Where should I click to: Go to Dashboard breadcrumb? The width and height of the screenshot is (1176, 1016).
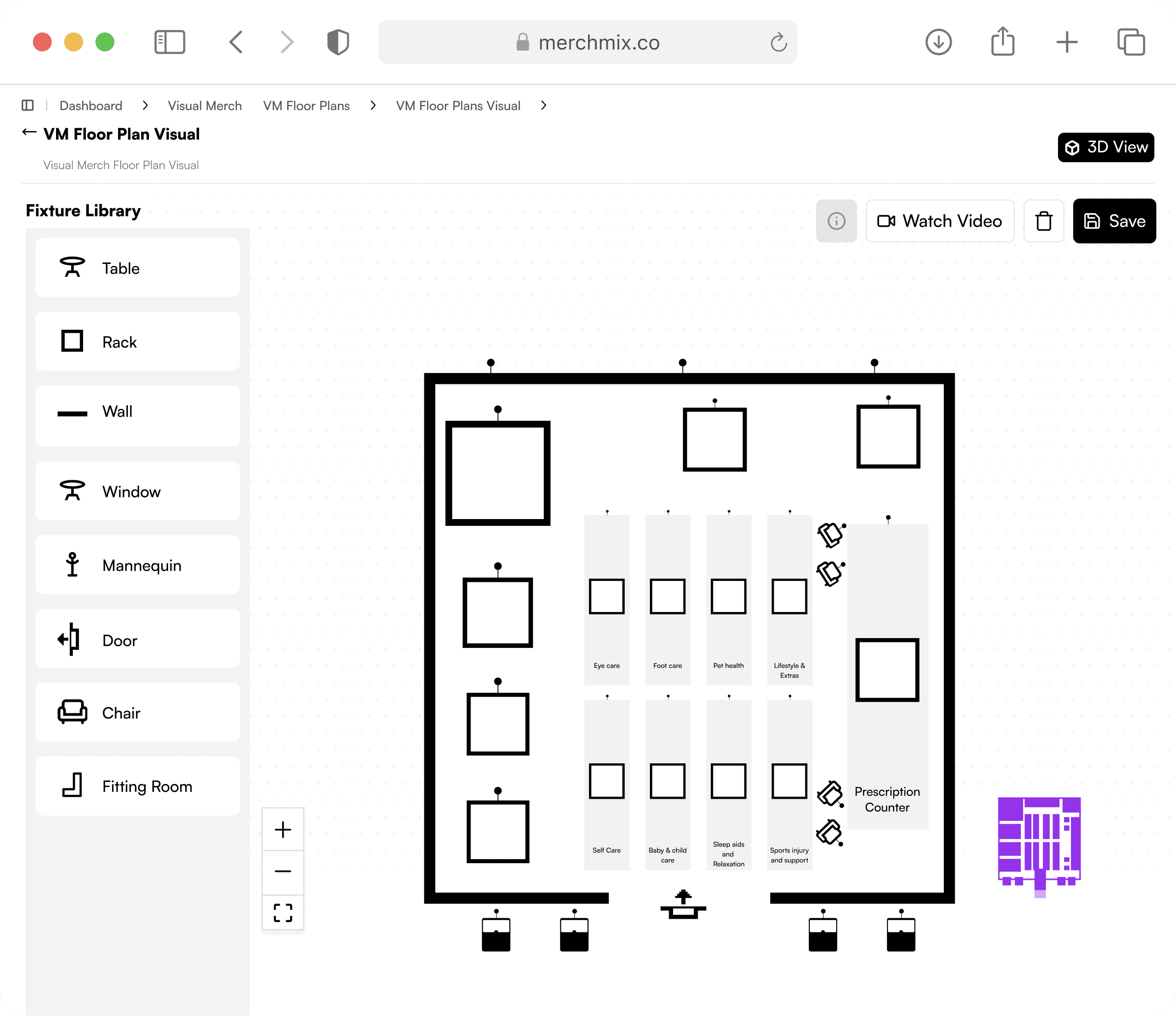(91, 106)
